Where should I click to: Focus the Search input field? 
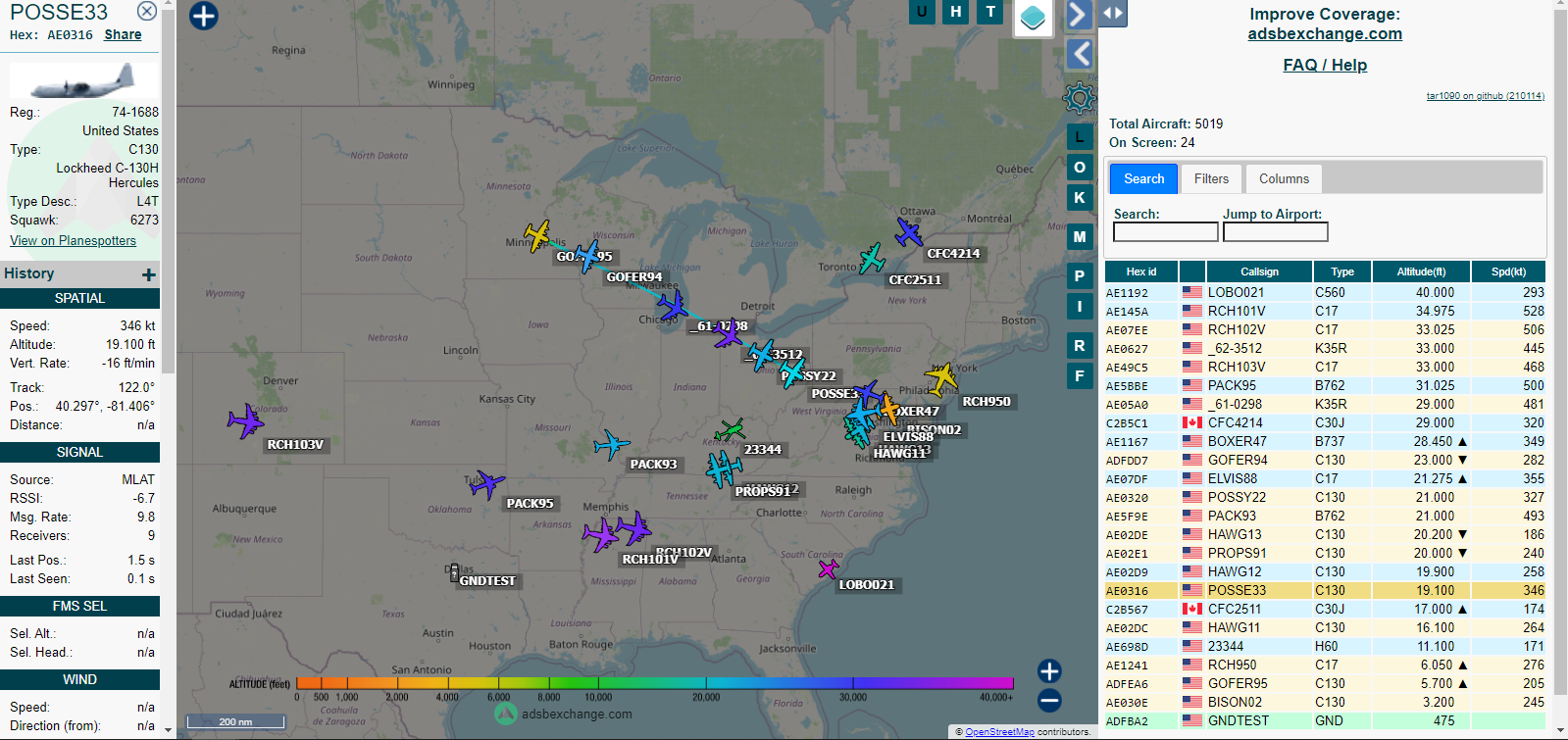(x=1165, y=231)
